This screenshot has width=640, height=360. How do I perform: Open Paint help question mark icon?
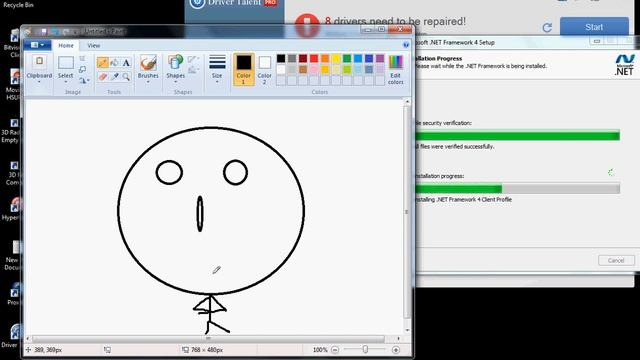coord(406,45)
